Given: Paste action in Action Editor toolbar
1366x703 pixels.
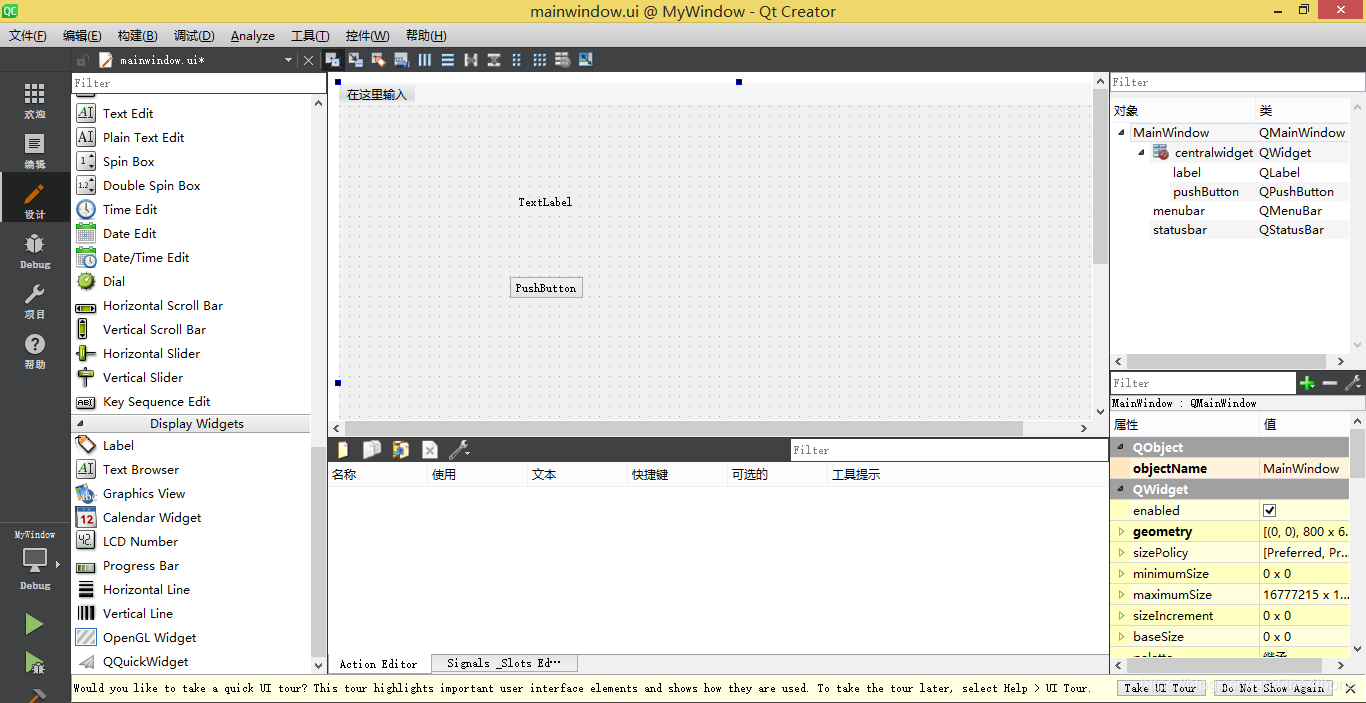Looking at the screenshot, I should pyautogui.click(x=401, y=450).
